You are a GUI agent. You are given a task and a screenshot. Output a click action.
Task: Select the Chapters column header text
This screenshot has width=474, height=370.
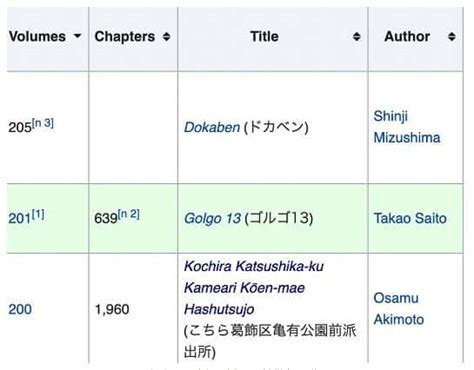pos(125,37)
